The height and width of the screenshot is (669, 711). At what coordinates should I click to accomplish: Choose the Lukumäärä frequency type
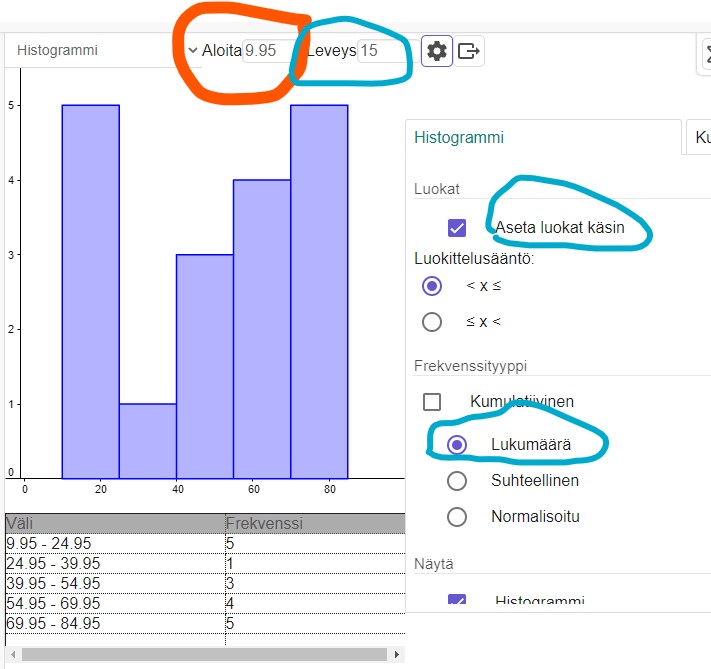[x=457, y=444]
